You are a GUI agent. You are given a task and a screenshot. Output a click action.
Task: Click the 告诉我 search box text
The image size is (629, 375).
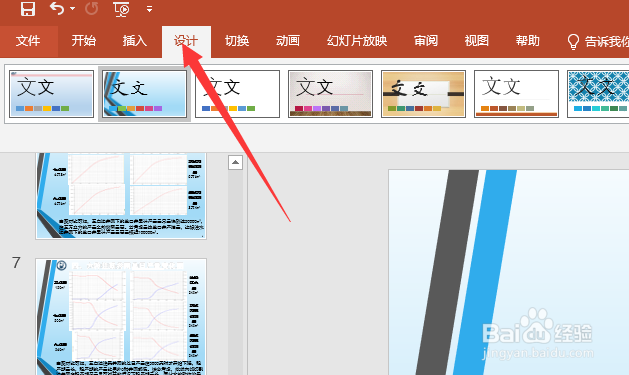(x=607, y=41)
